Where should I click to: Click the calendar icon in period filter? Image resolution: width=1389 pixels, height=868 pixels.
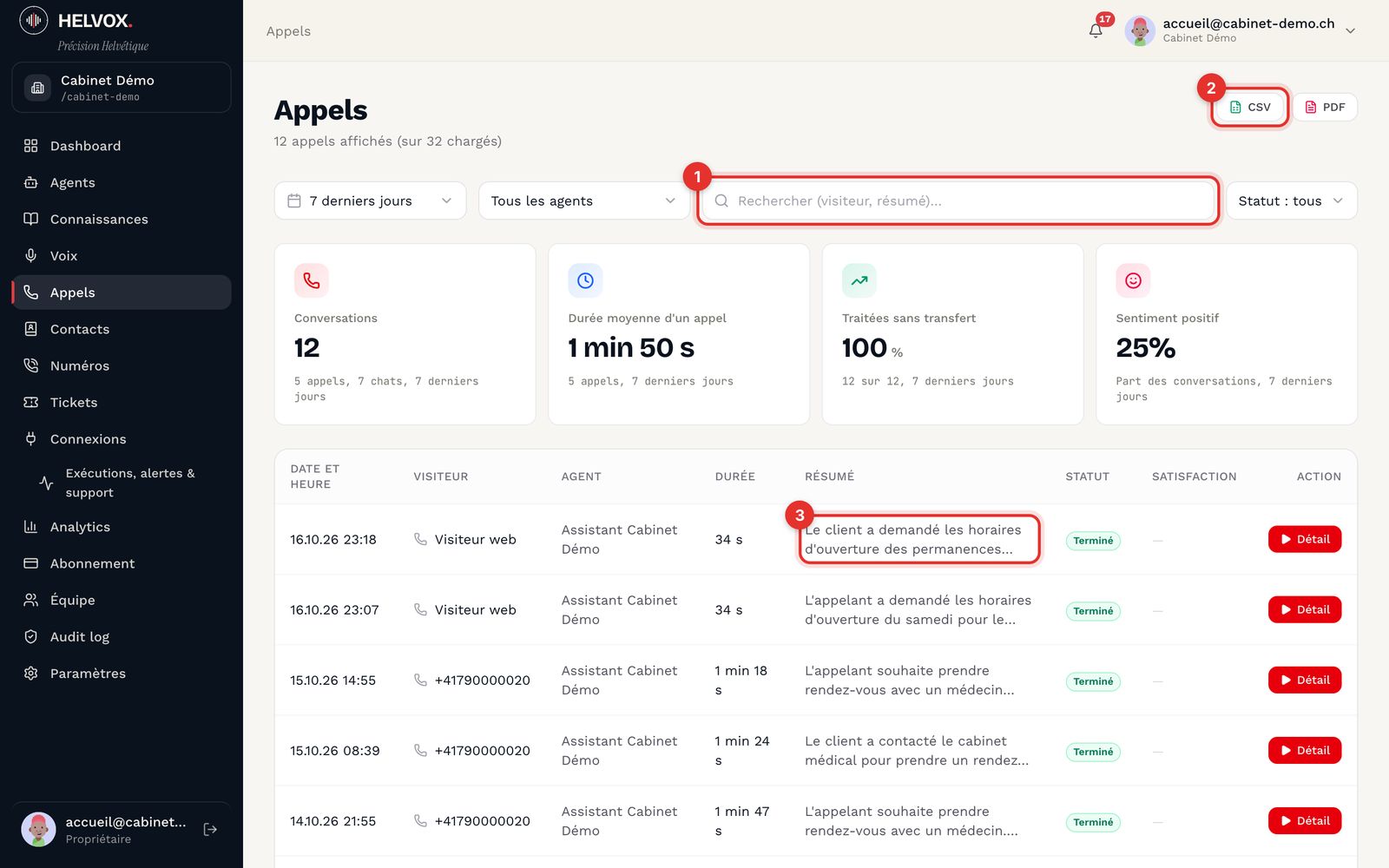294,201
